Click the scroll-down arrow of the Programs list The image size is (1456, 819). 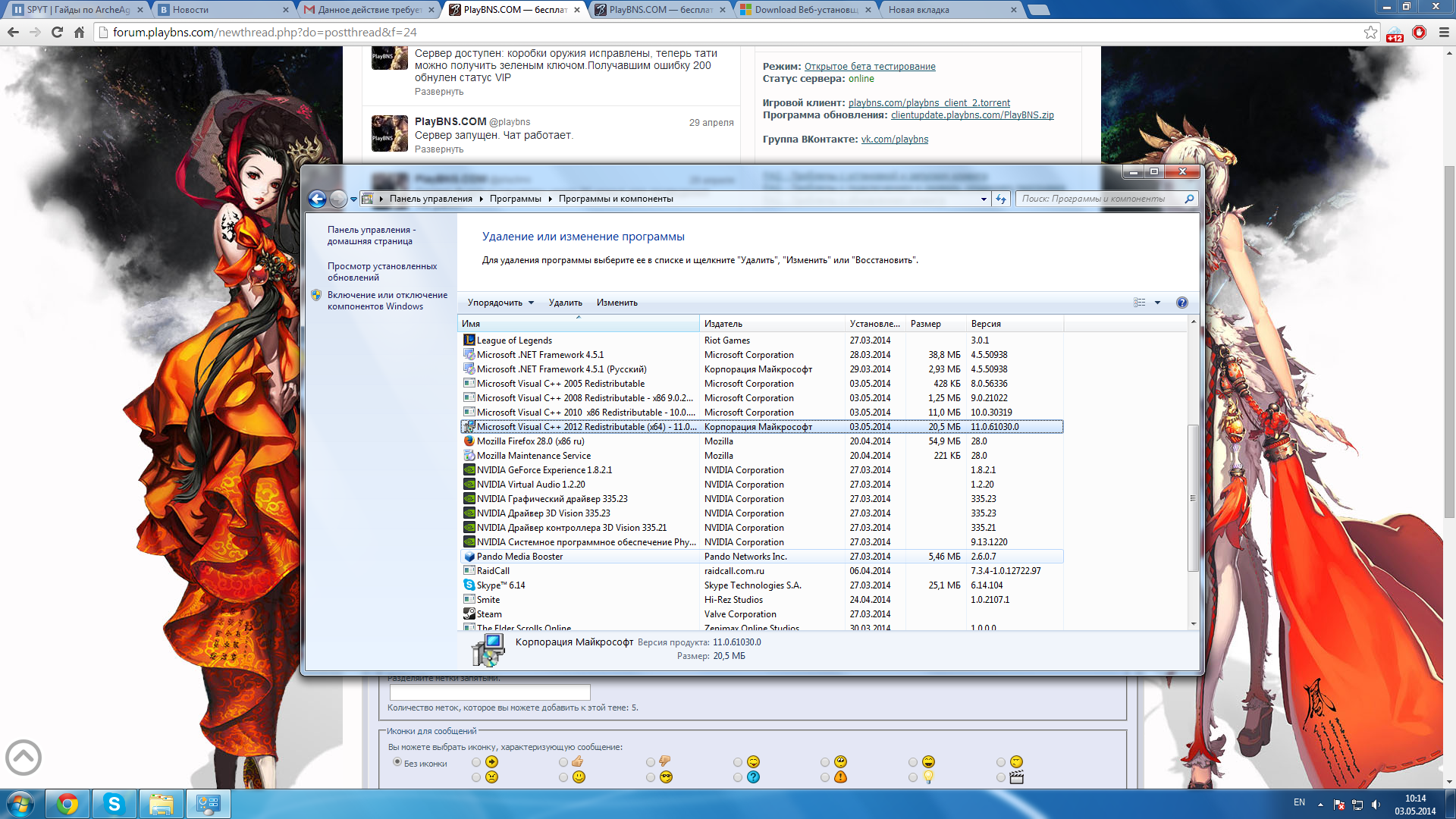(x=1193, y=624)
